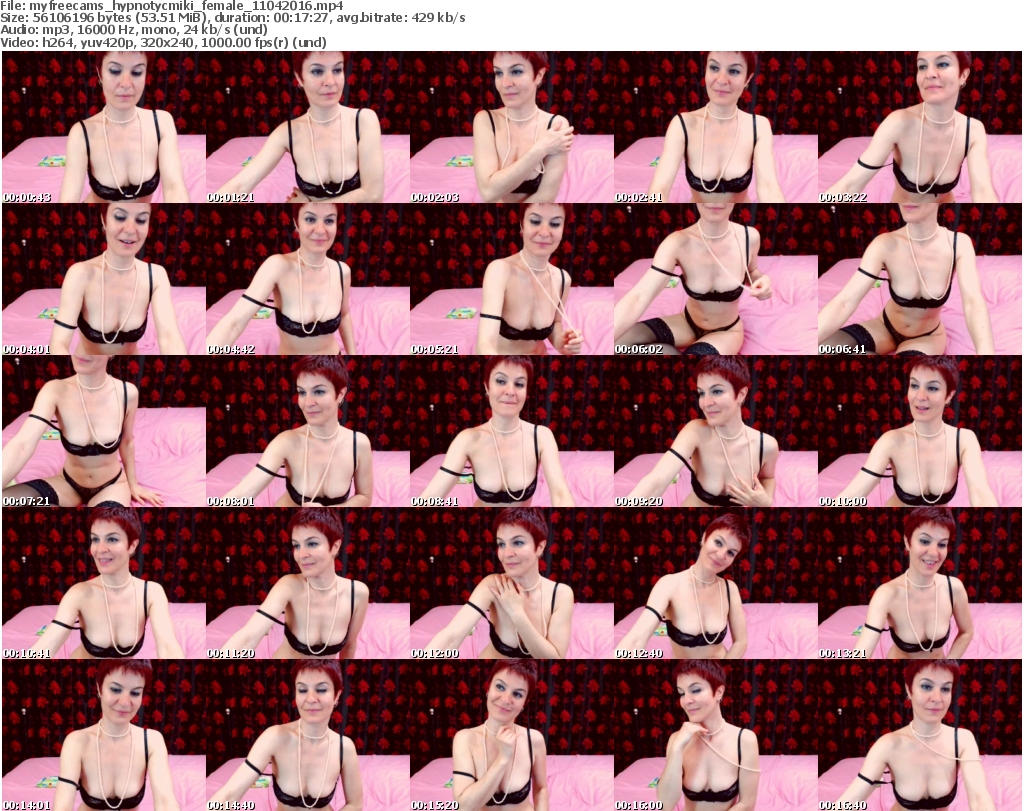Open the thumbnail at 00:11:20

click(x=308, y=583)
